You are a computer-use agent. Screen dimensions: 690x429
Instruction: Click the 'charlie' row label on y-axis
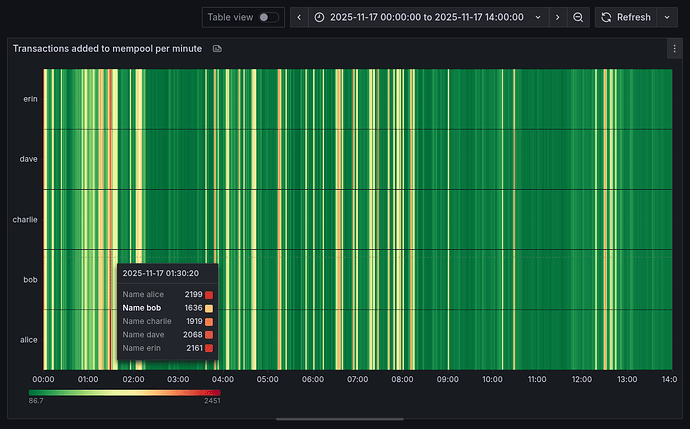[25, 219]
